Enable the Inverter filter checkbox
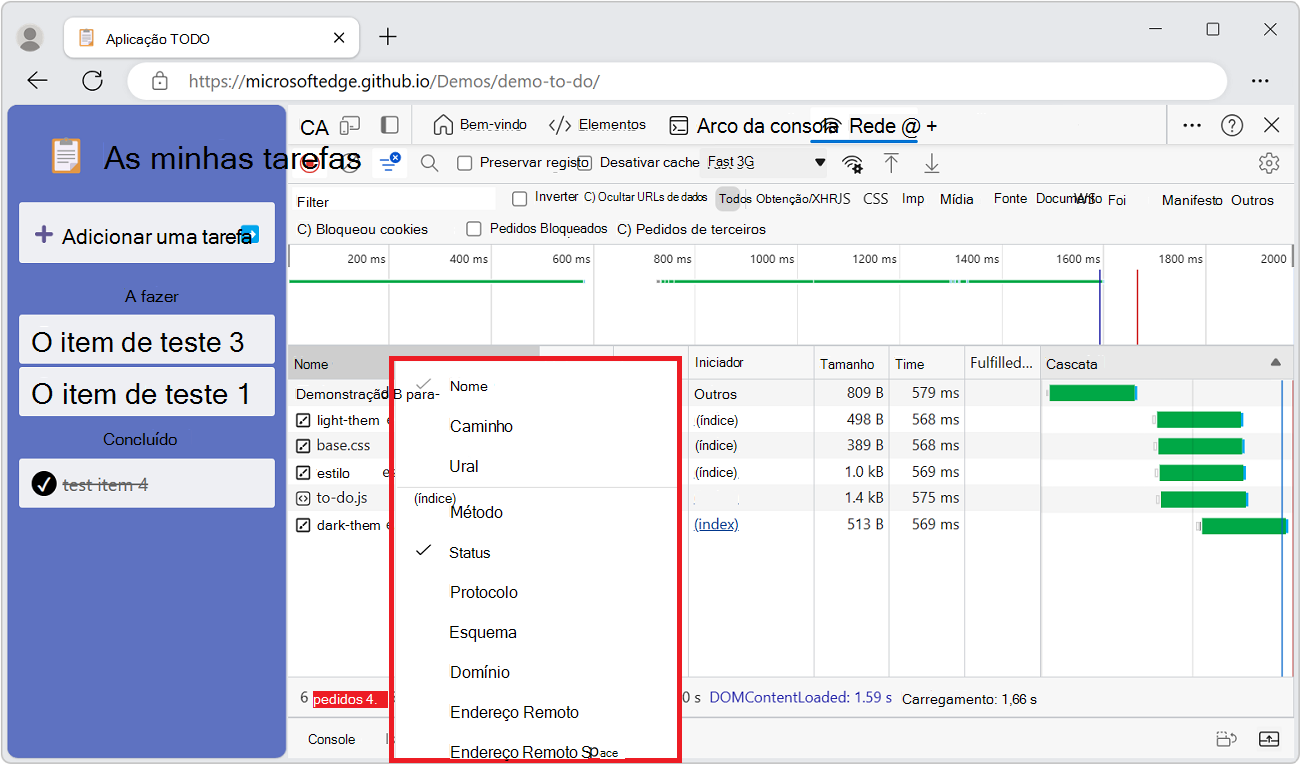The height and width of the screenshot is (764, 1300). (519, 198)
